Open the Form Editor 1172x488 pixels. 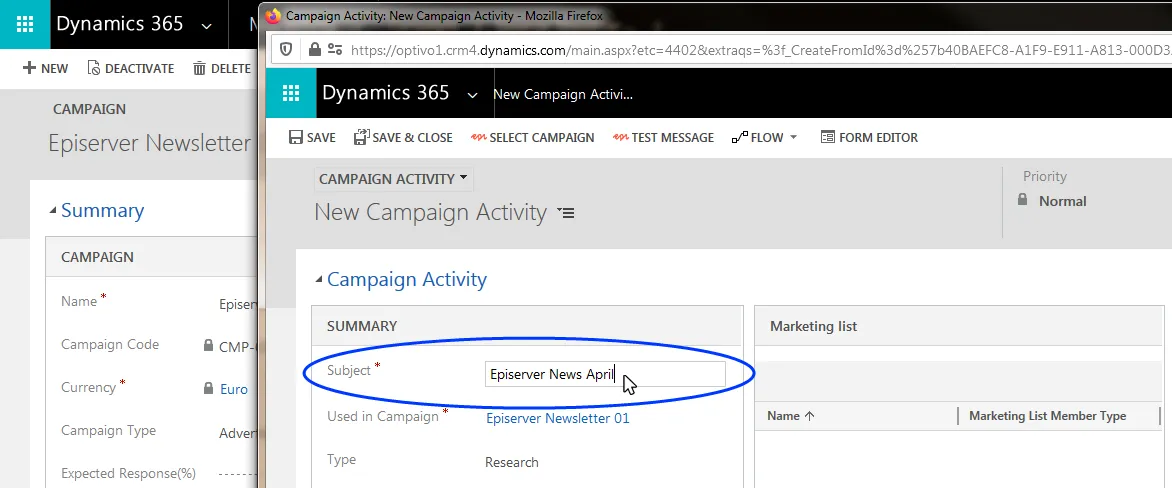pyautogui.click(x=869, y=138)
